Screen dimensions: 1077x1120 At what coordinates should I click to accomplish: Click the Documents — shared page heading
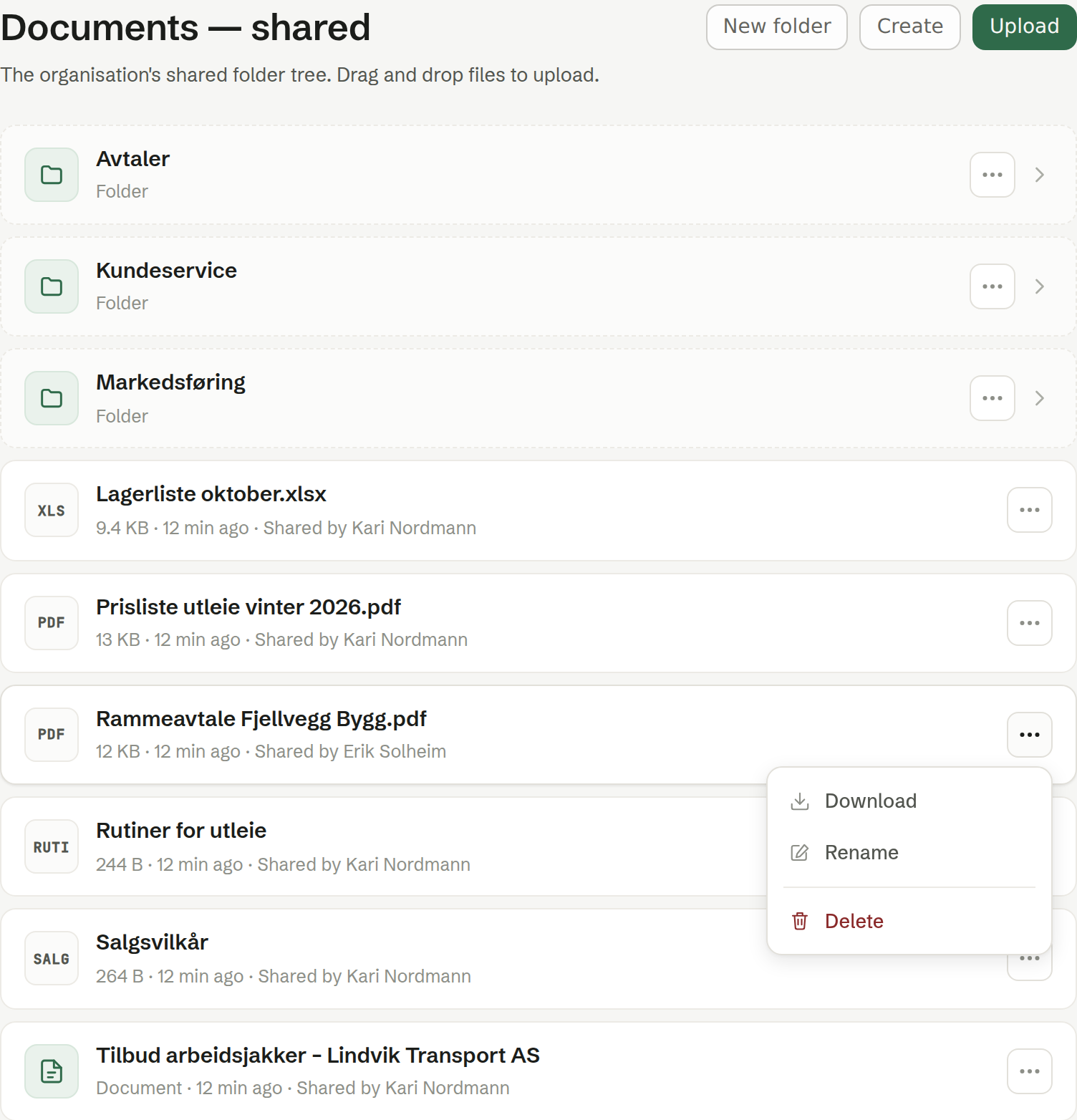[x=185, y=27]
